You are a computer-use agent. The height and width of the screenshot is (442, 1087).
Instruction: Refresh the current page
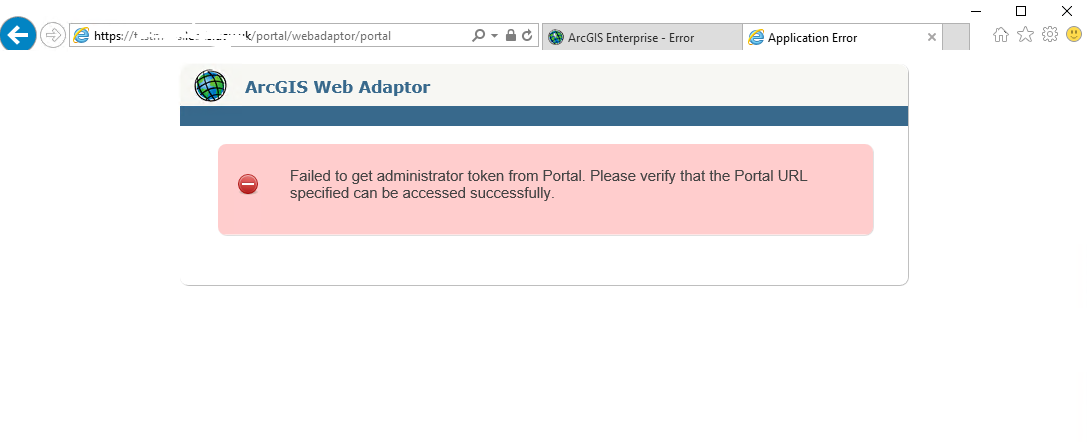coord(528,35)
